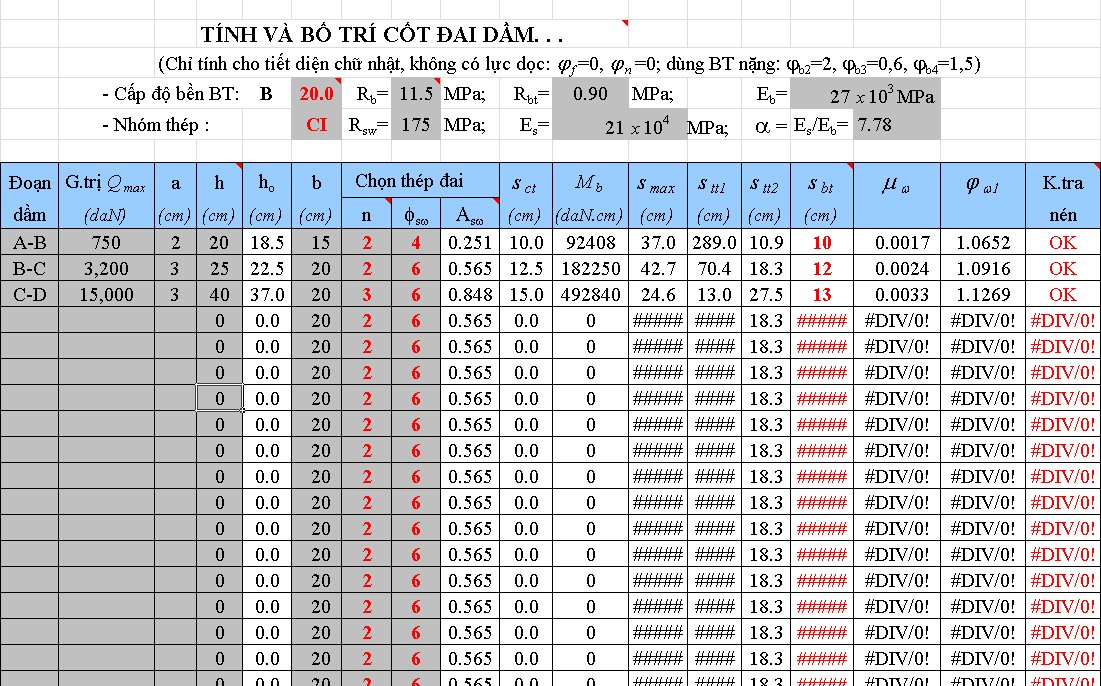Click the "s ct" column header

pos(526,196)
